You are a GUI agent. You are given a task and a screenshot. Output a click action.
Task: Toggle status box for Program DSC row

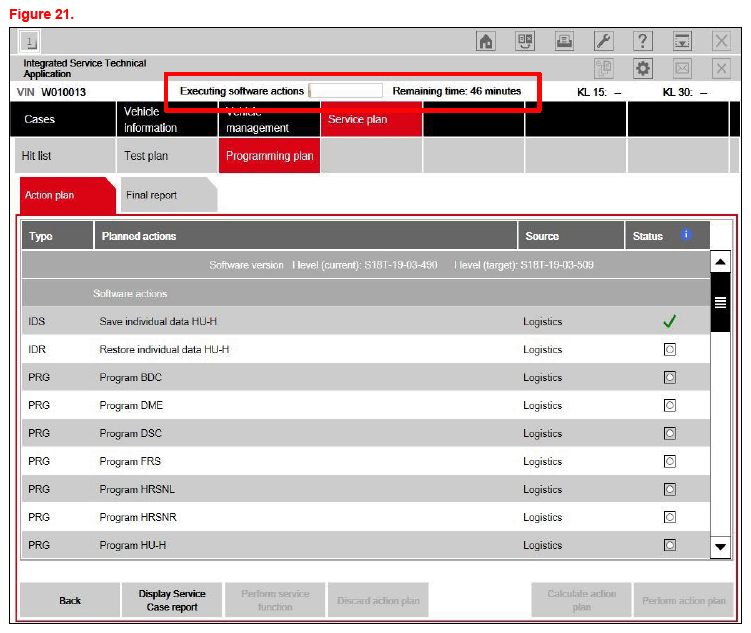pos(669,434)
